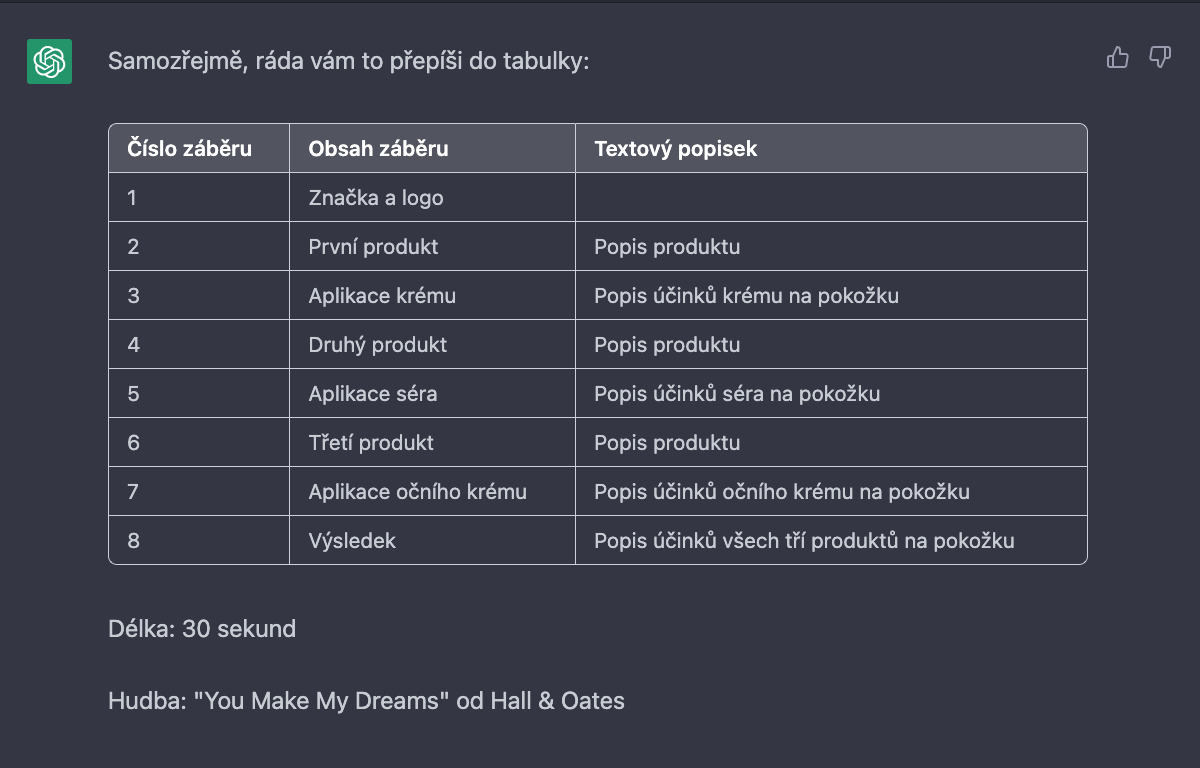
Task: Click the "Aplikace očního krému" cell
Action: 432,492
